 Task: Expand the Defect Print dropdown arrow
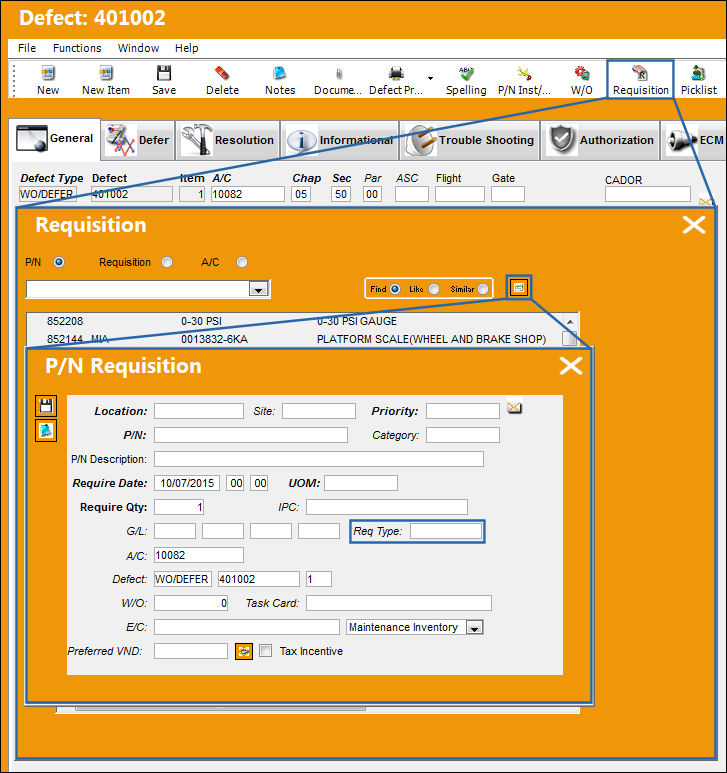(430, 79)
